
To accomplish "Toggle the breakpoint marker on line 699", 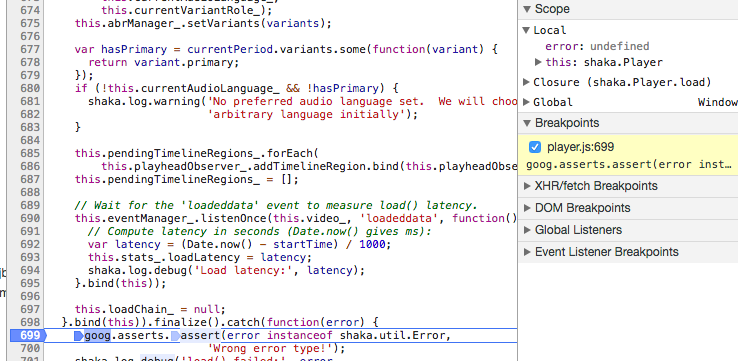I will click(x=29, y=335).
